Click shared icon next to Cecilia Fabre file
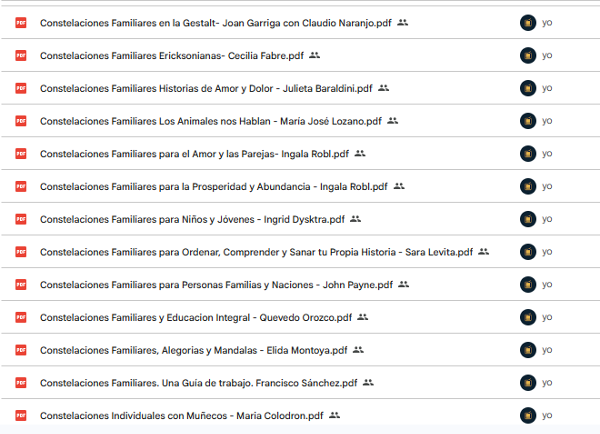The width and height of the screenshot is (600, 434). [315, 55]
